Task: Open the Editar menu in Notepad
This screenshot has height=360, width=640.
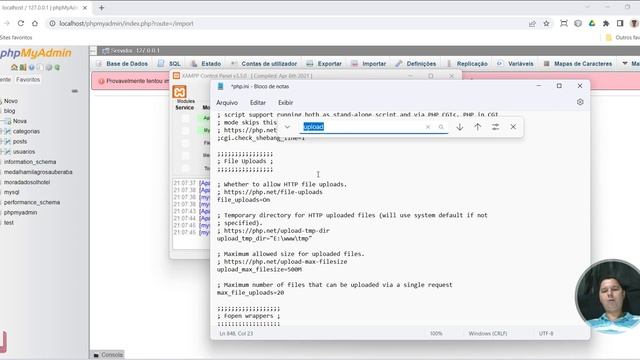Action: coord(258,102)
